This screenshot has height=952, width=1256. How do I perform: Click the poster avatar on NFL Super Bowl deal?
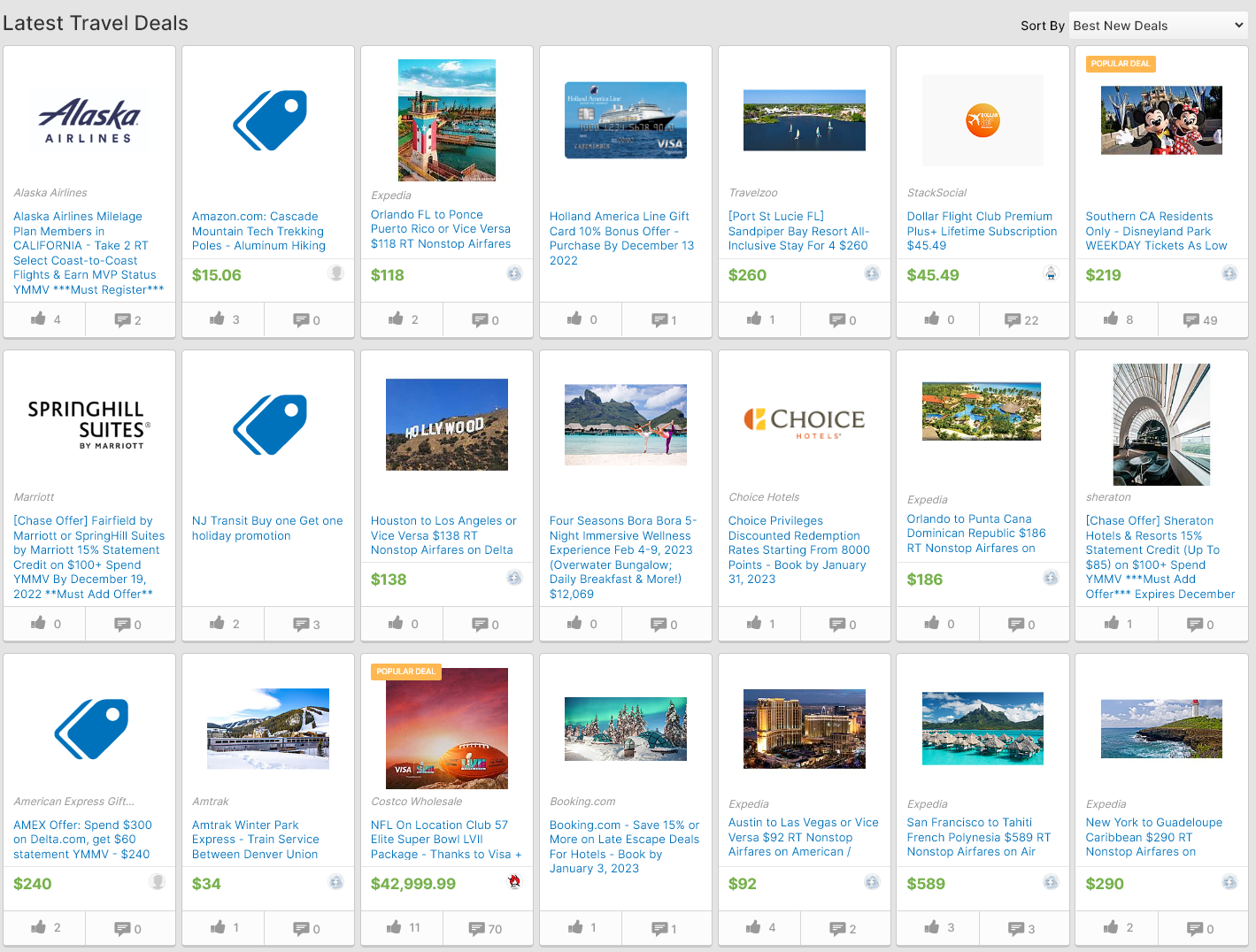pos(514,881)
